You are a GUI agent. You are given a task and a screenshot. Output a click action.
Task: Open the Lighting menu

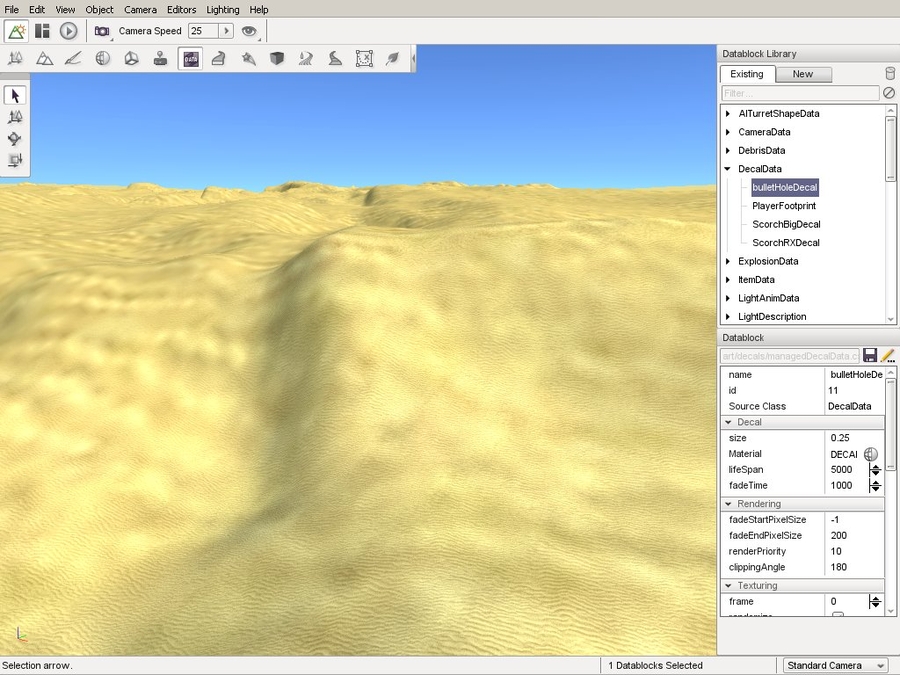tap(223, 10)
